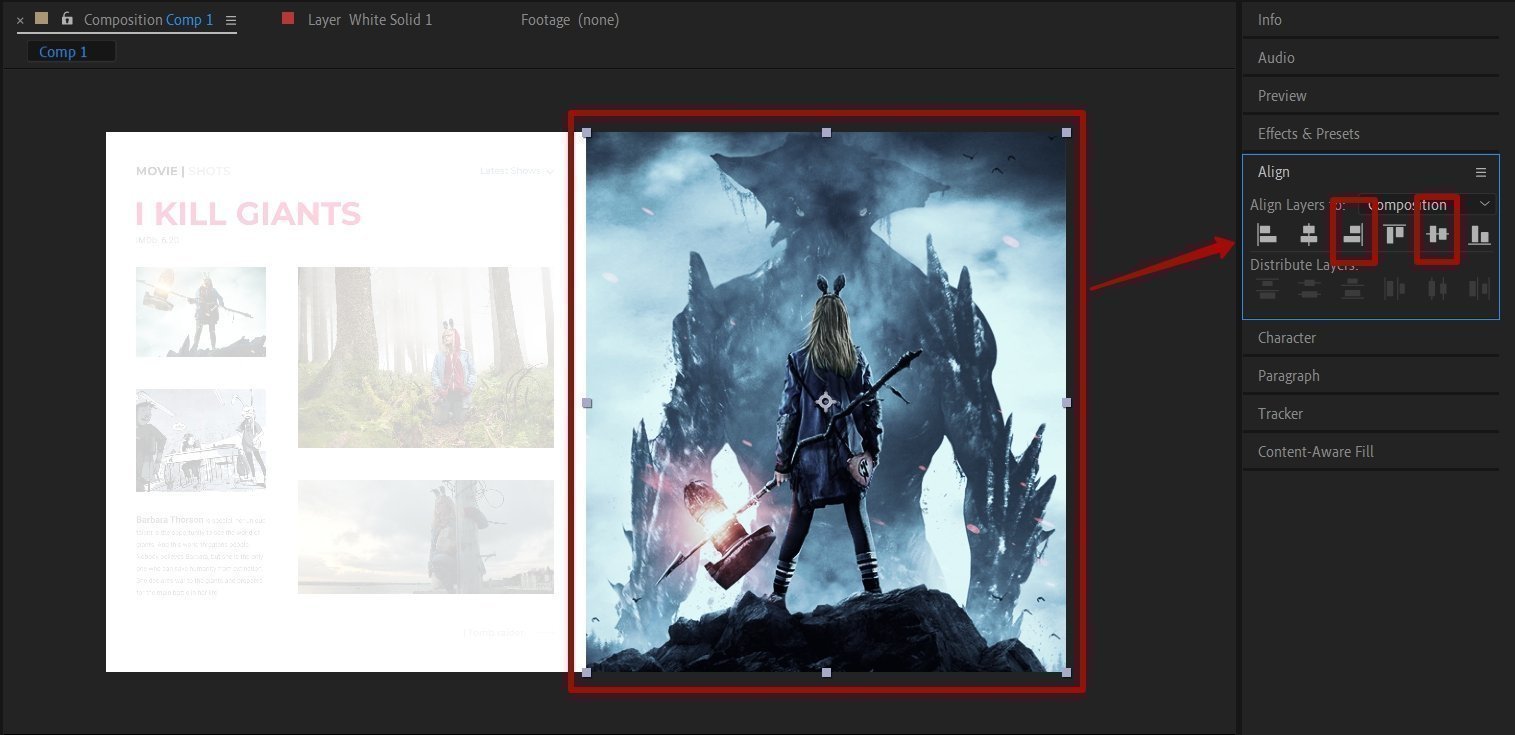This screenshot has height=735, width=1515.
Task: Click the poster layer's top-left corner handle
Action: pos(587,132)
